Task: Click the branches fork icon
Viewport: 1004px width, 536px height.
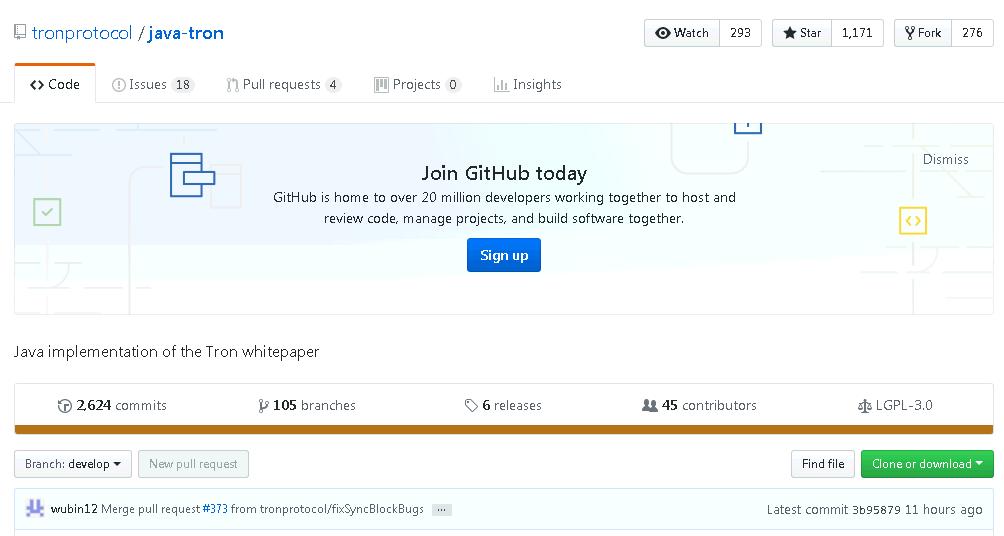Action: pyautogui.click(x=263, y=406)
